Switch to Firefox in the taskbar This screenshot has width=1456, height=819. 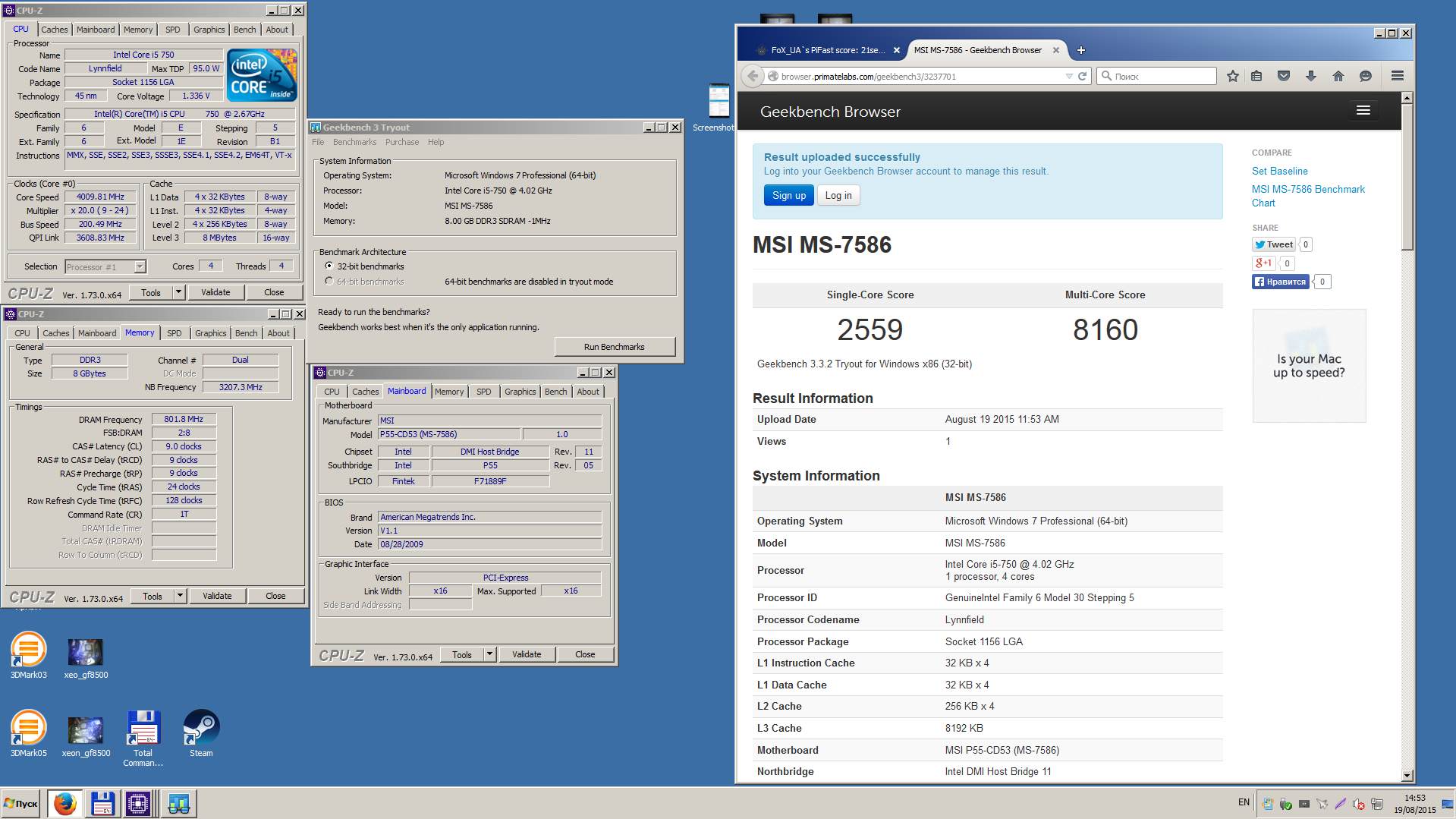65,803
